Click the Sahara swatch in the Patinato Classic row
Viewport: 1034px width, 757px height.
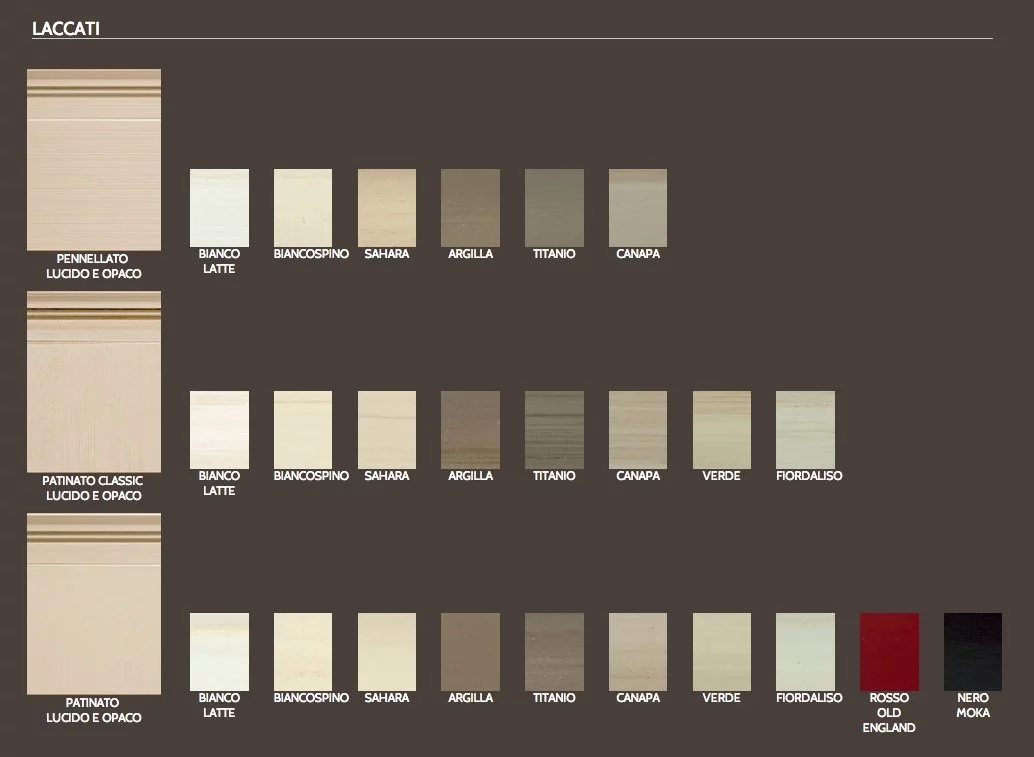coord(387,430)
